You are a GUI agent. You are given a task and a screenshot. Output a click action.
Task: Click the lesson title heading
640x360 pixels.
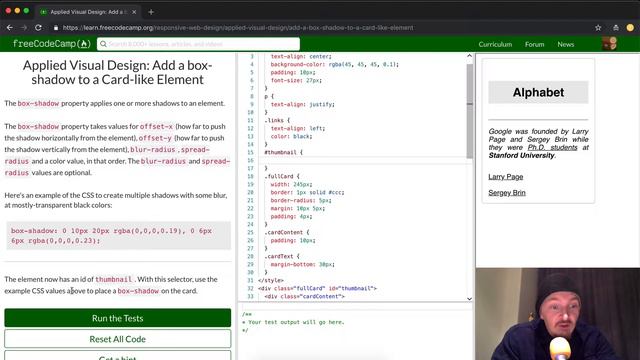118,72
